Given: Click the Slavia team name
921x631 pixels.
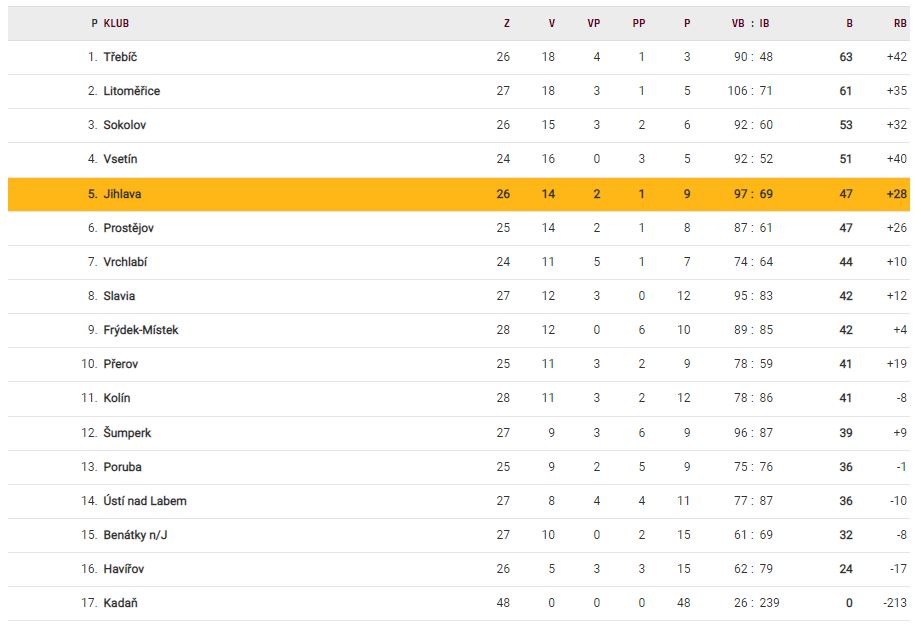Looking at the screenshot, I should point(119,296).
